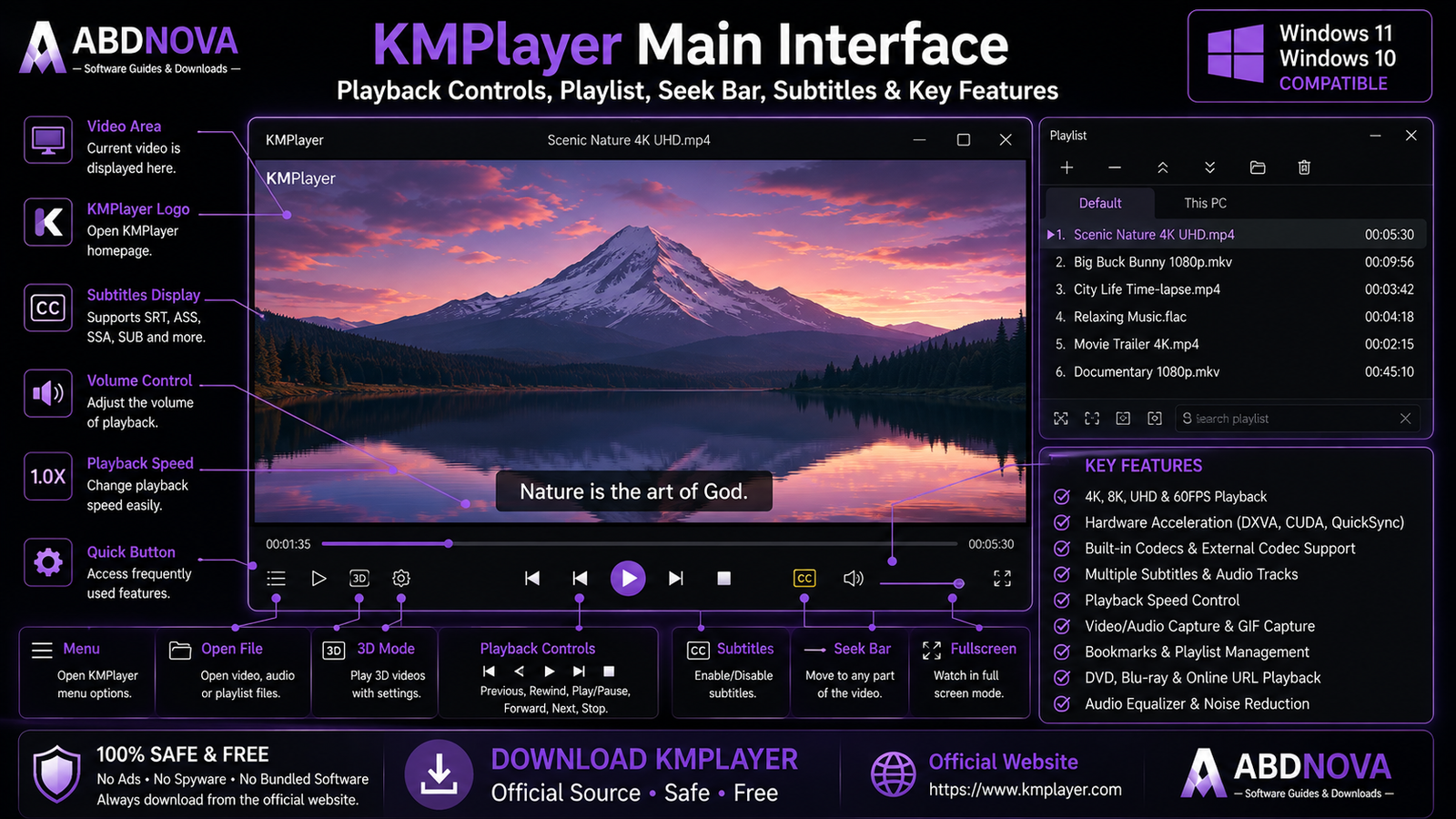
Task: Add an item with the plus icon in Playlist
Action: tap(1067, 167)
